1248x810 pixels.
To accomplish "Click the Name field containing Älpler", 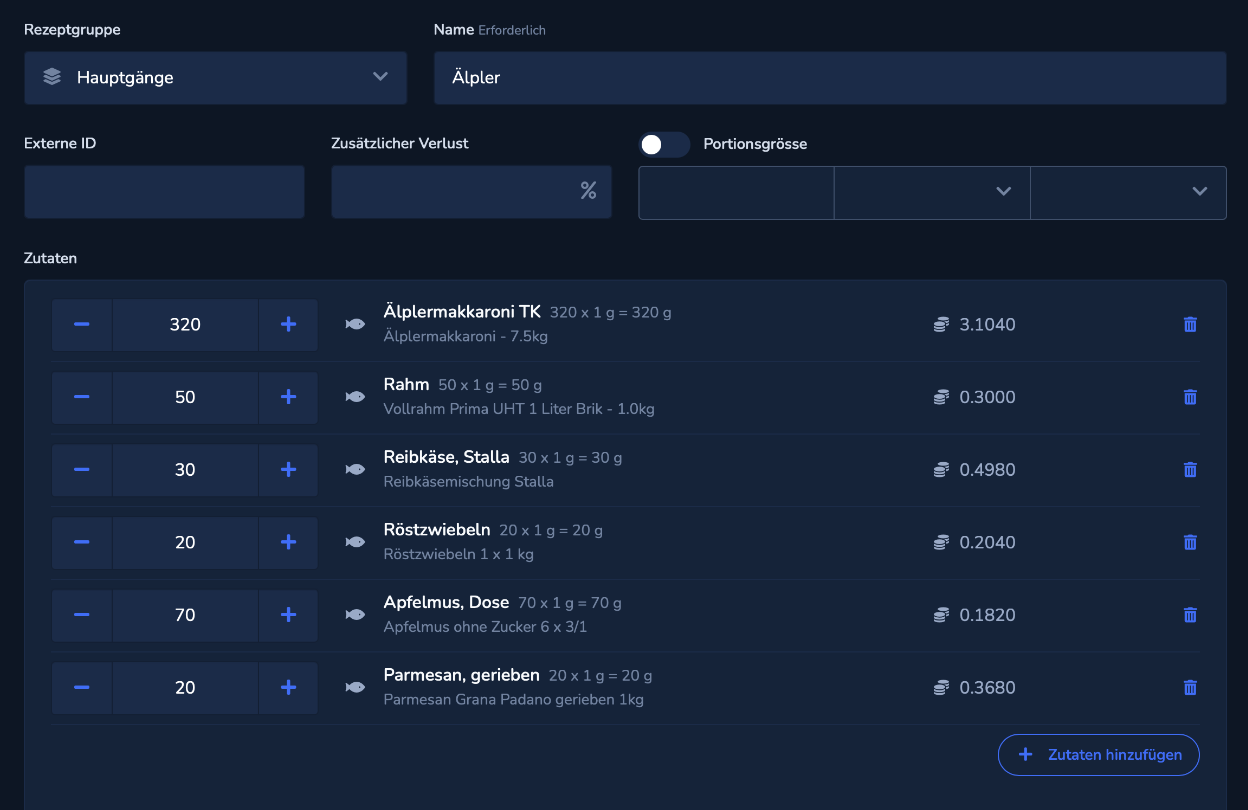I will click(x=830, y=78).
